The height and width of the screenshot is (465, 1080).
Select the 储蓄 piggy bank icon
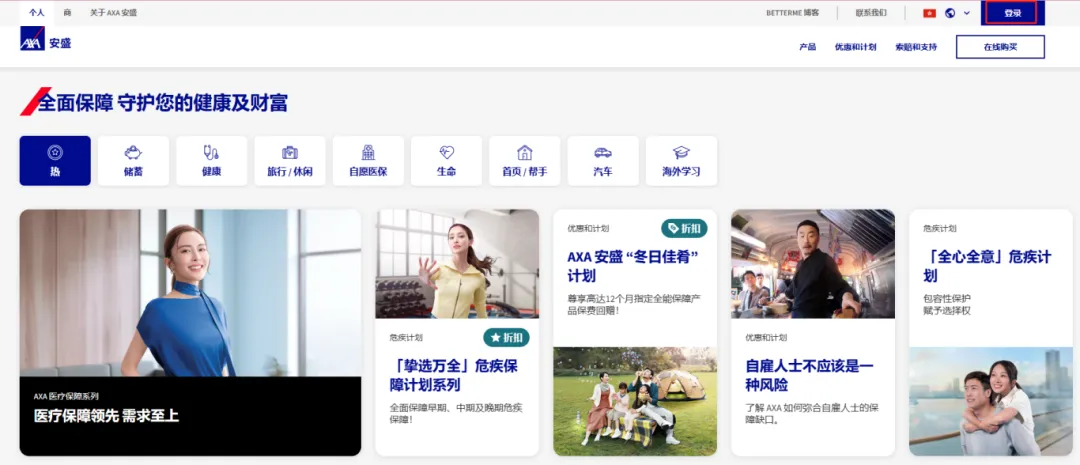coord(134,152)
